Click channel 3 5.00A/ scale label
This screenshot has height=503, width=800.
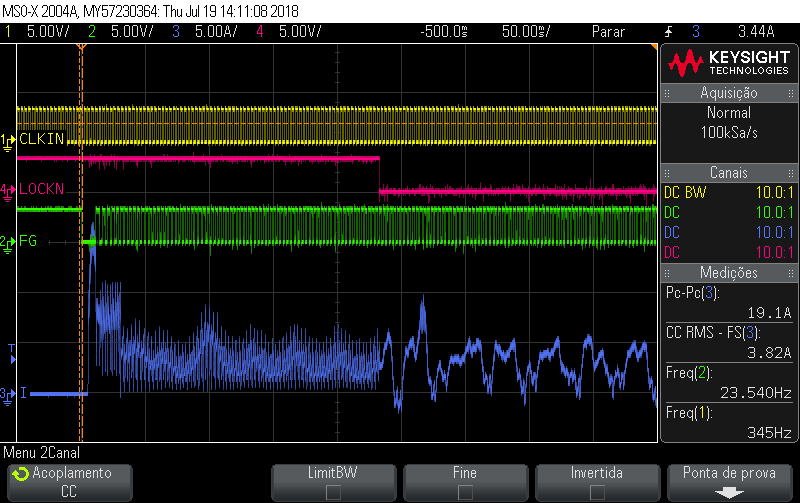[x=216, y=32]
